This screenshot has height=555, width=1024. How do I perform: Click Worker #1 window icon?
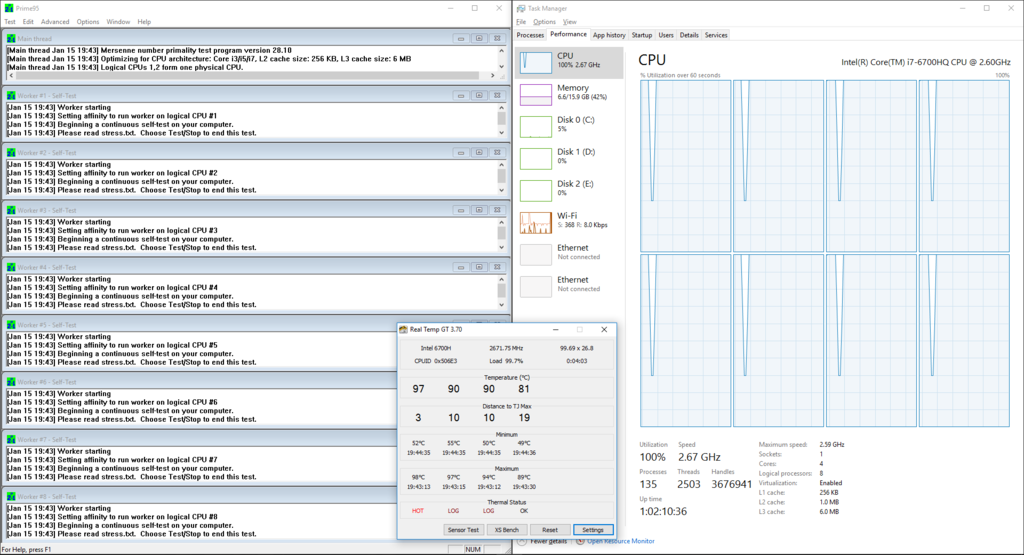point(11,95)
